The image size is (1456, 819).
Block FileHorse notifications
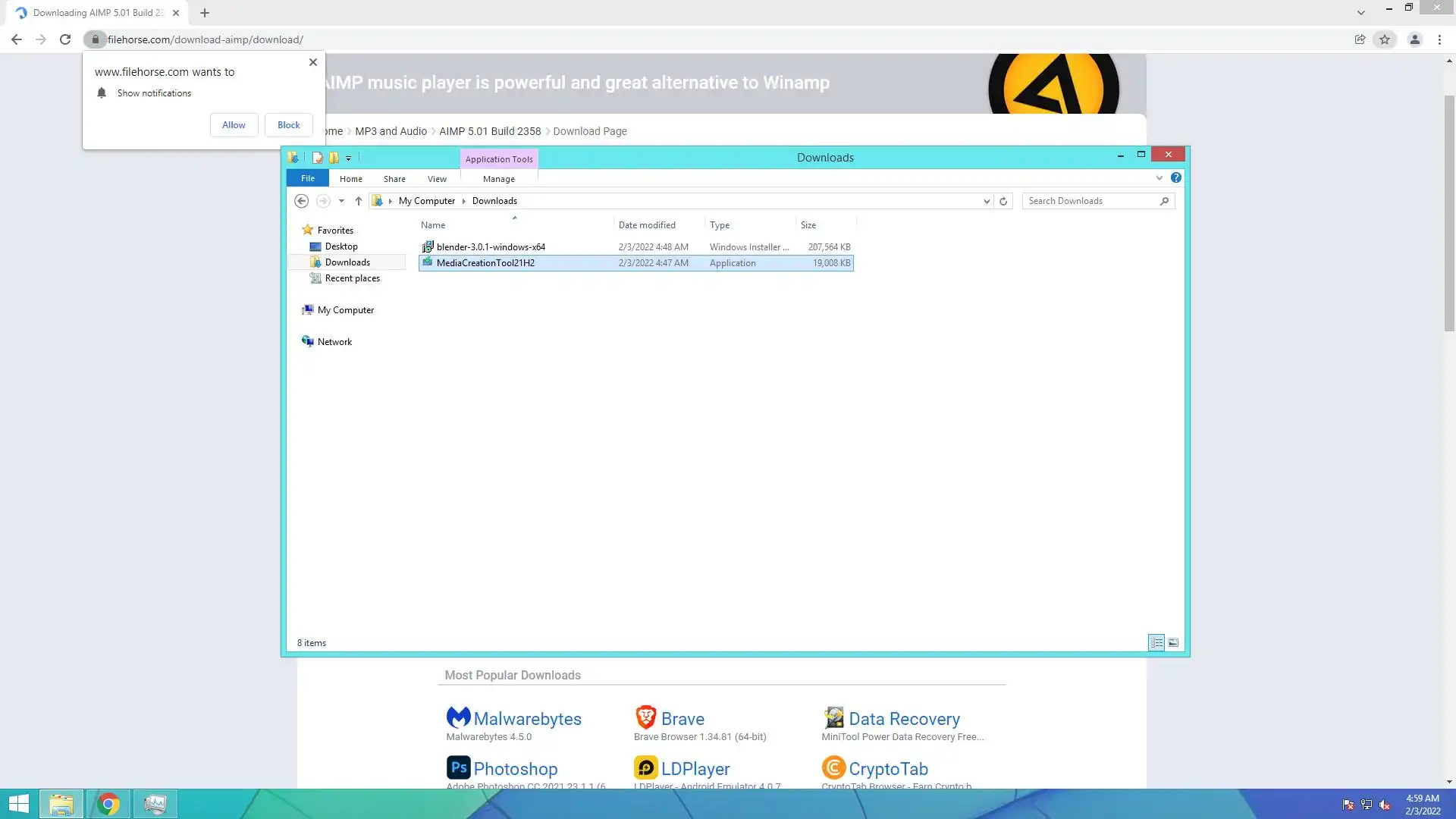pos(288,125)
